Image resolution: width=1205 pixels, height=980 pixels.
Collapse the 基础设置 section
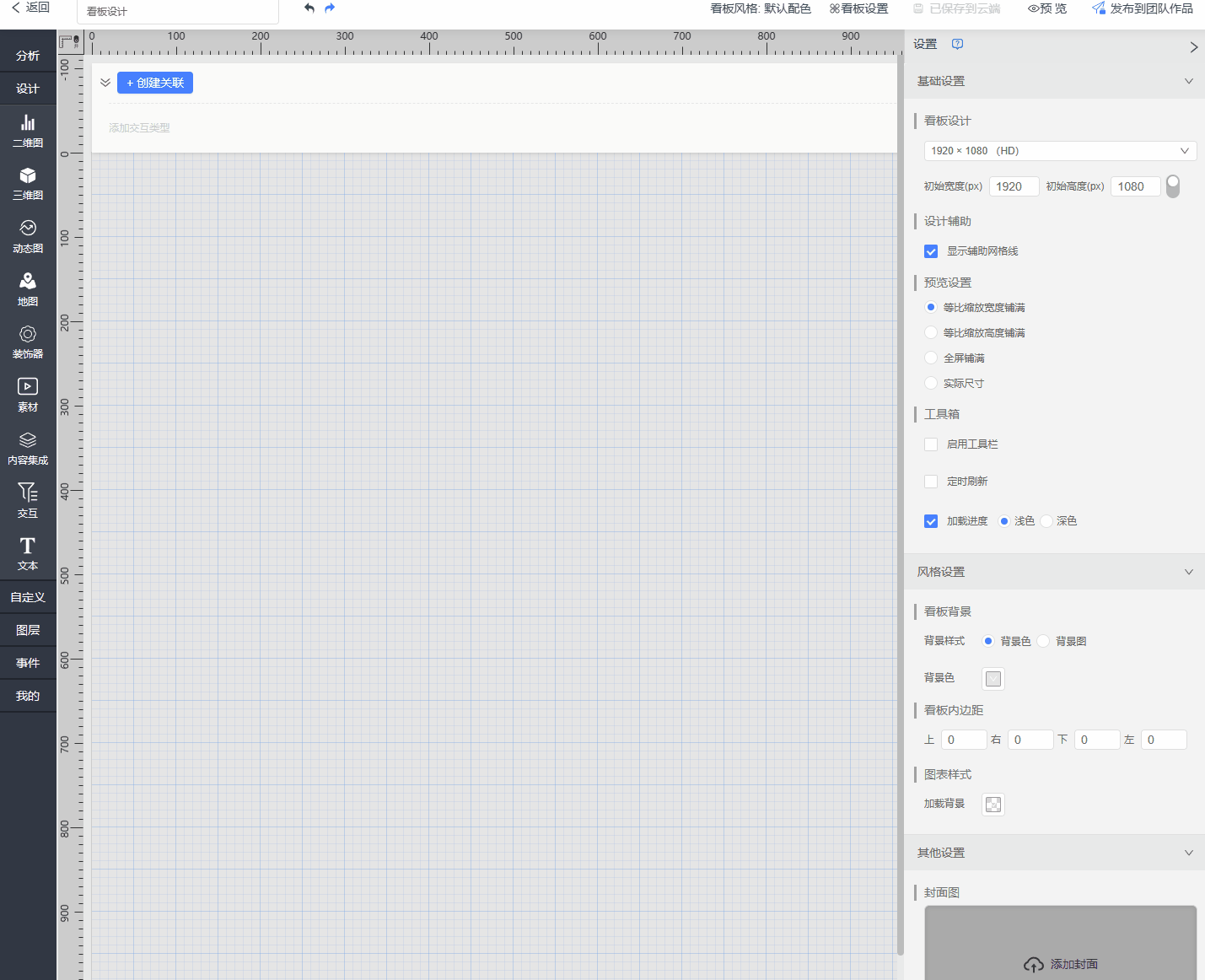[x=1188, y=81]
